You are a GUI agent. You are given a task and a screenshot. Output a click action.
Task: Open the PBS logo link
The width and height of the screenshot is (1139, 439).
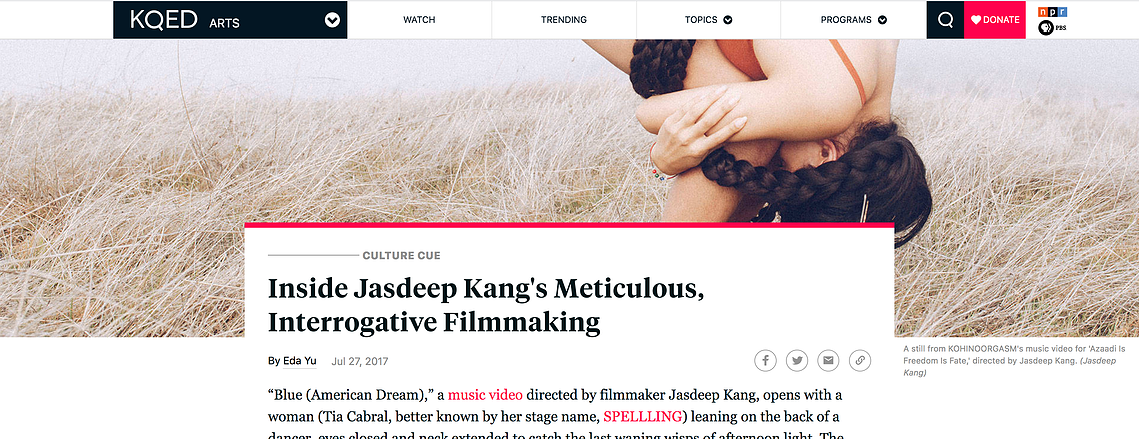1051,28
